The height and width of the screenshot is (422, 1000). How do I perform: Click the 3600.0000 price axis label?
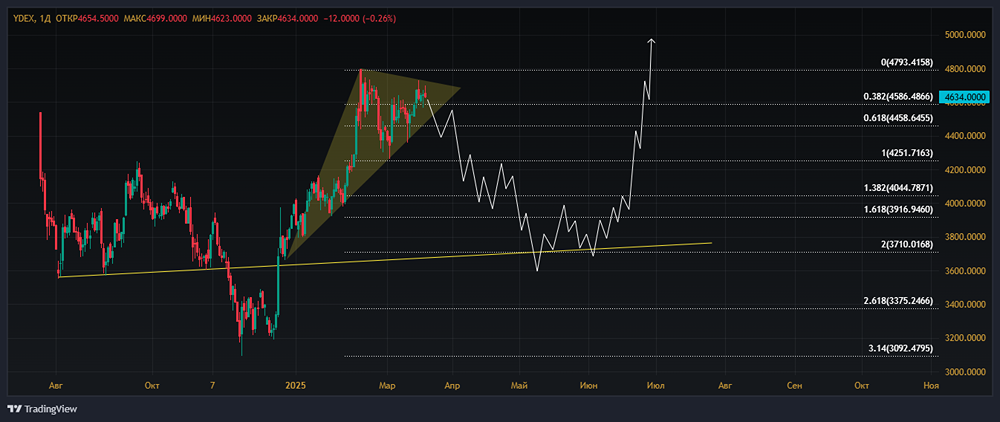pos(966,271)
